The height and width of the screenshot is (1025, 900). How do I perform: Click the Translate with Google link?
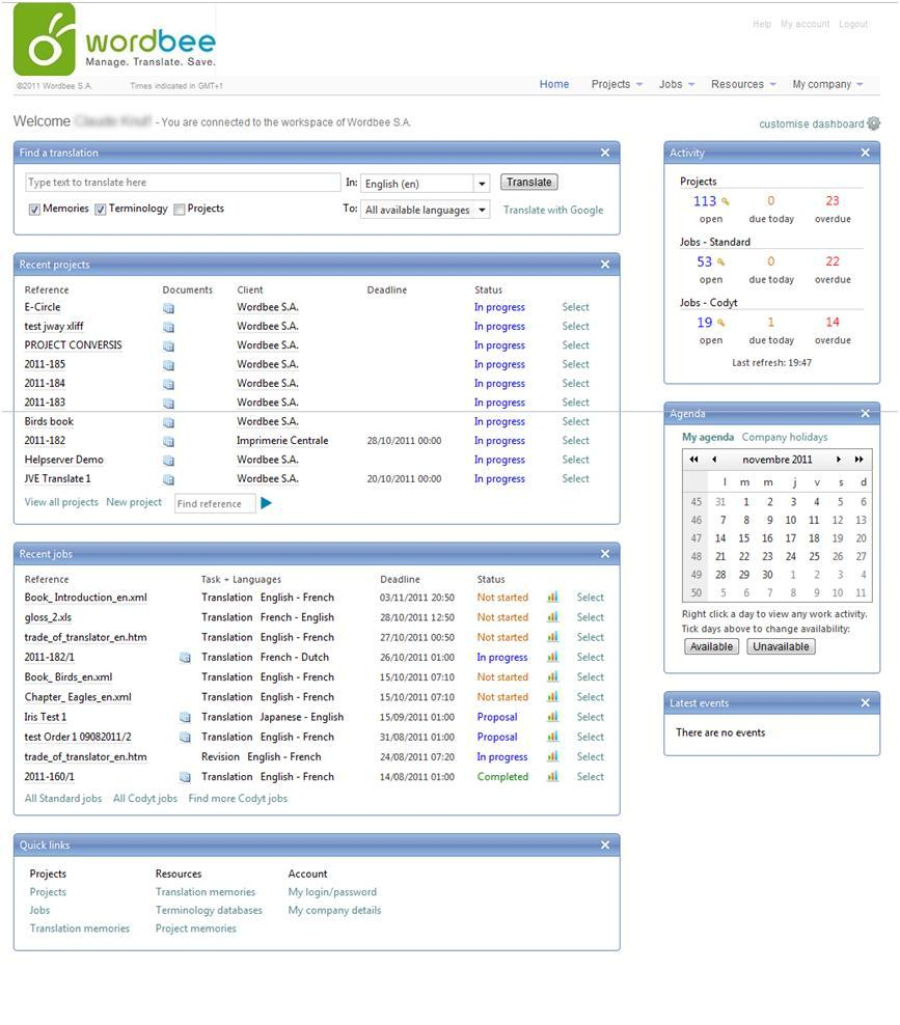click(553, 210)
